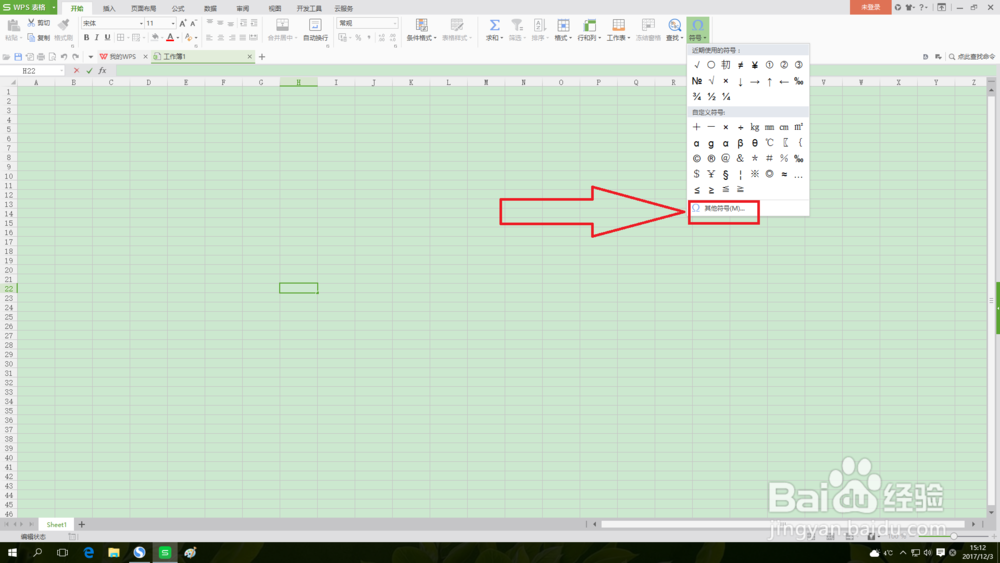The height and width of the screenshot is (563, 1000).
Task: Select the Sheet1 sheet tab
Action: [56, 524]
